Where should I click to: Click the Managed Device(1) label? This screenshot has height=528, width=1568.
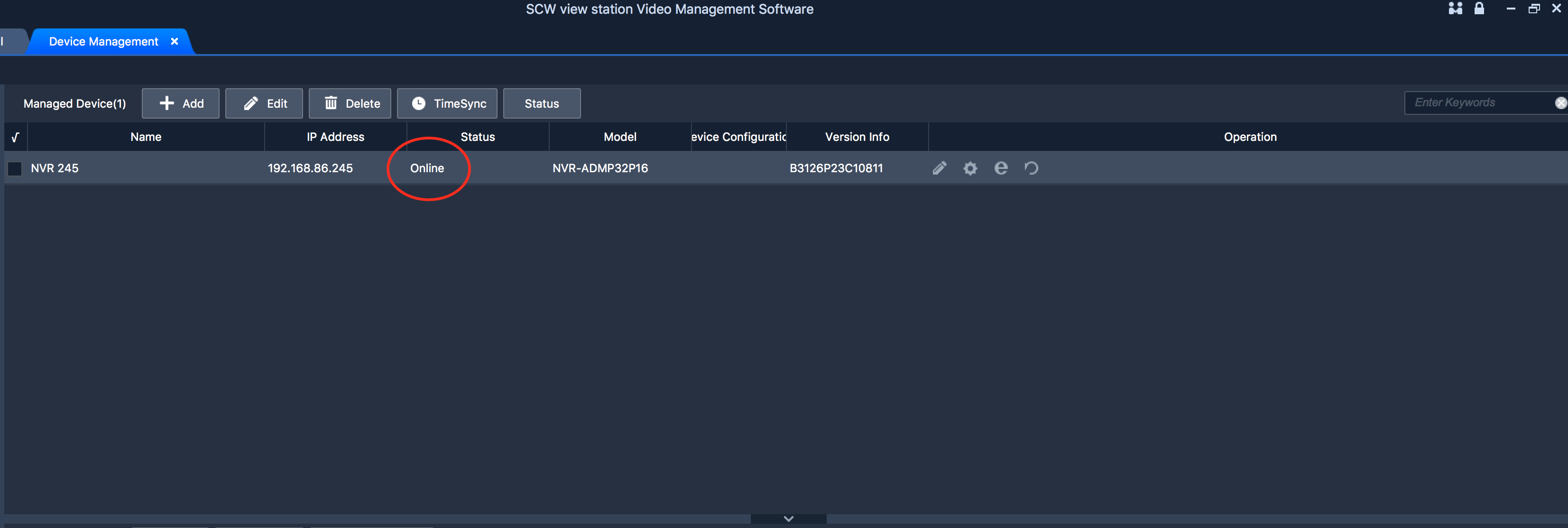click(74, 103)
